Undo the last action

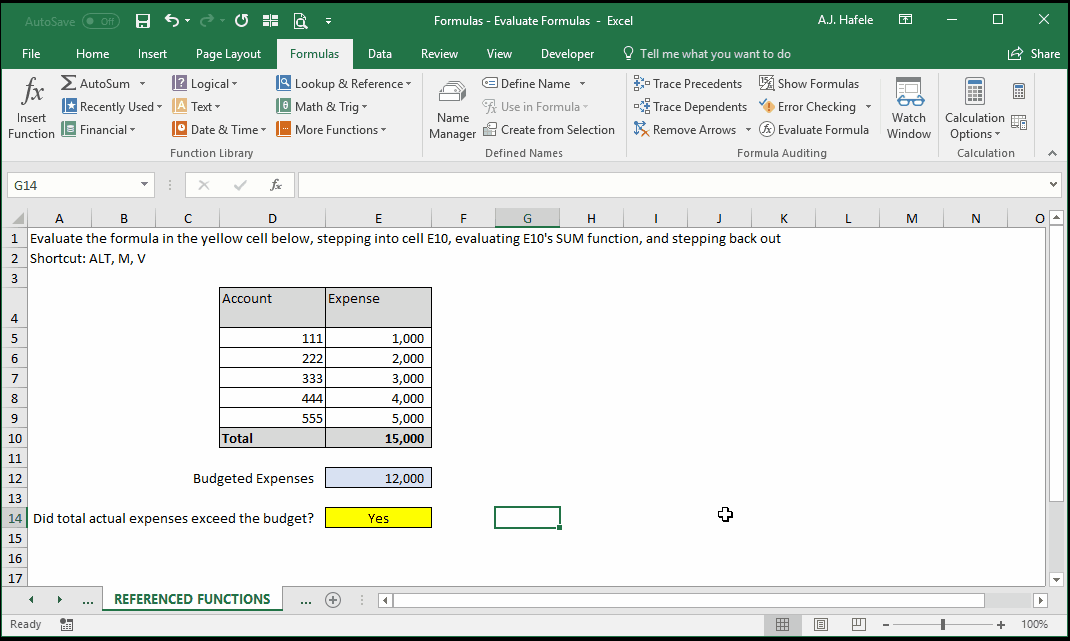[171, 20]
